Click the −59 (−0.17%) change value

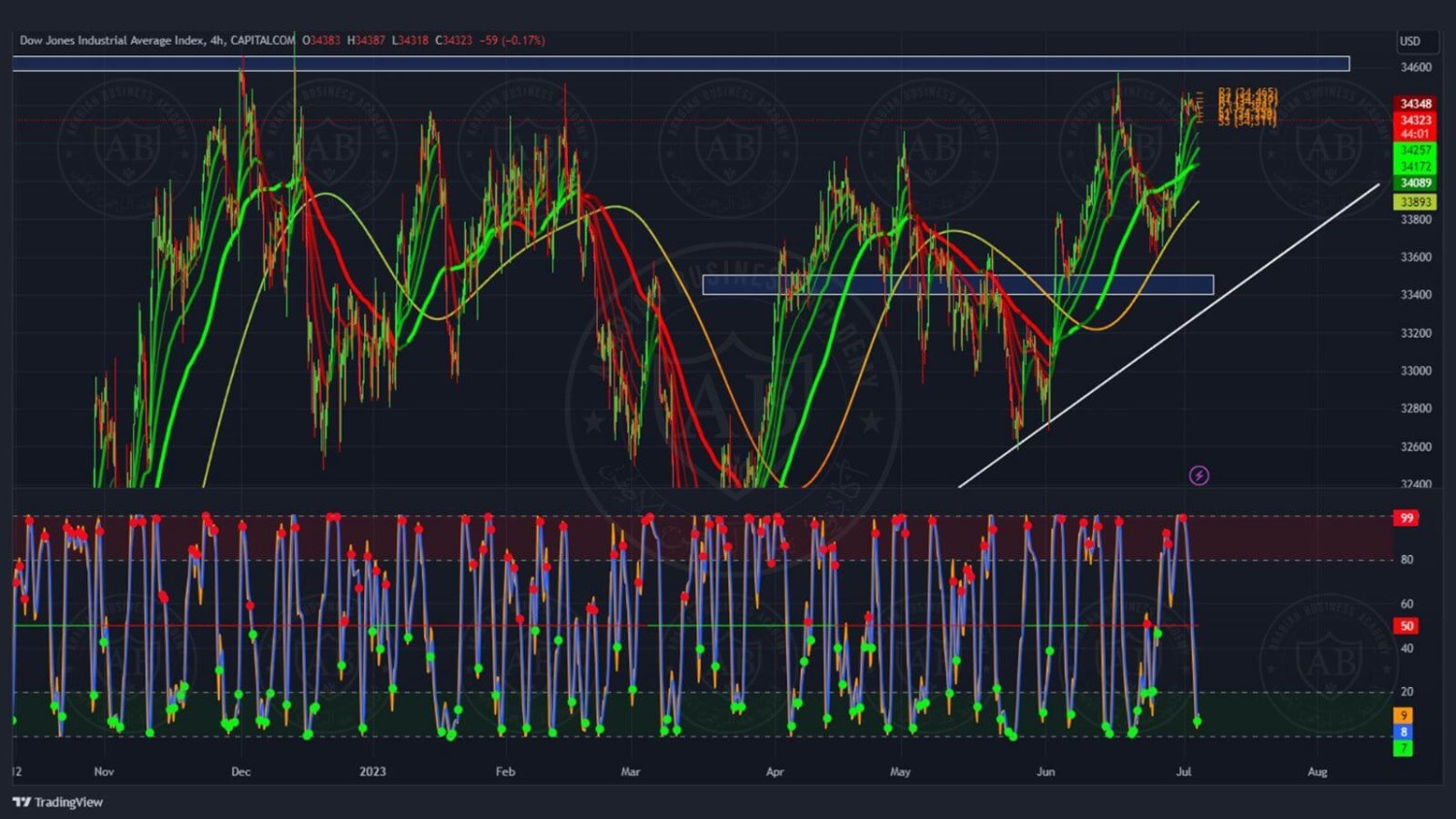tap(512, 41)
